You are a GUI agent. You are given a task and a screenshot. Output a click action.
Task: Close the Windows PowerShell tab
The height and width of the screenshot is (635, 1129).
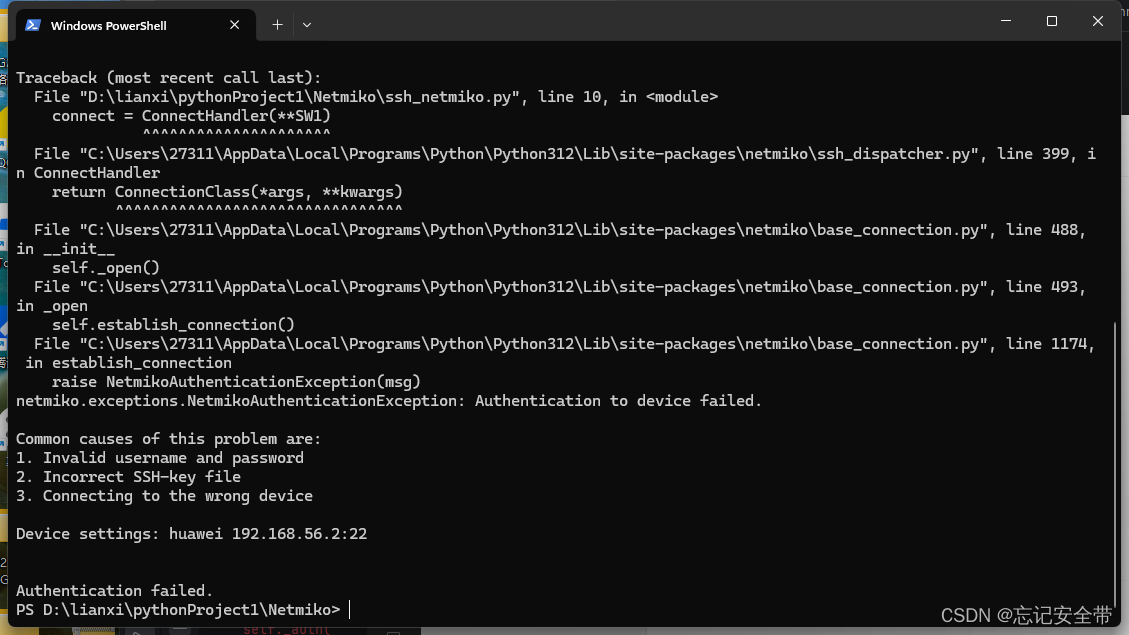234,25
